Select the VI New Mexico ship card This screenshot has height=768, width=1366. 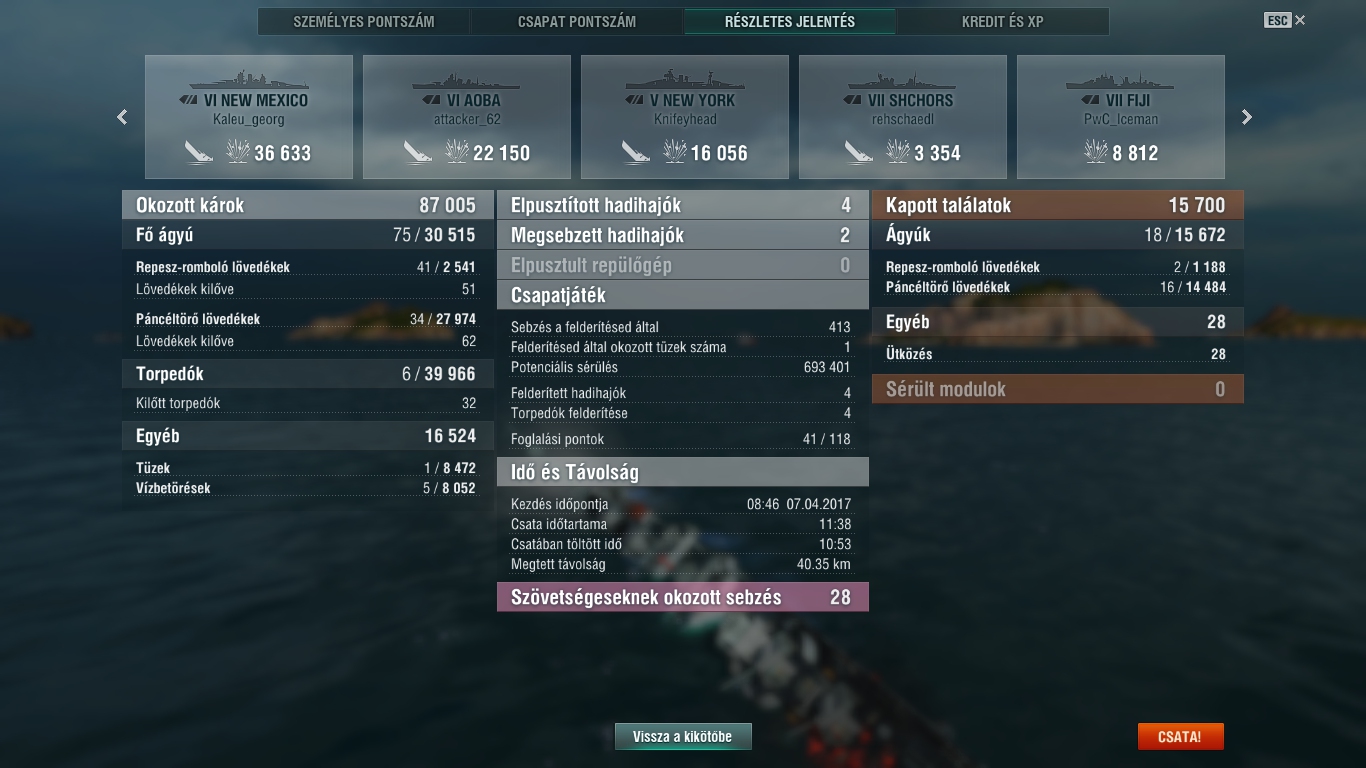pyautogui.click(x=249, y=117)
